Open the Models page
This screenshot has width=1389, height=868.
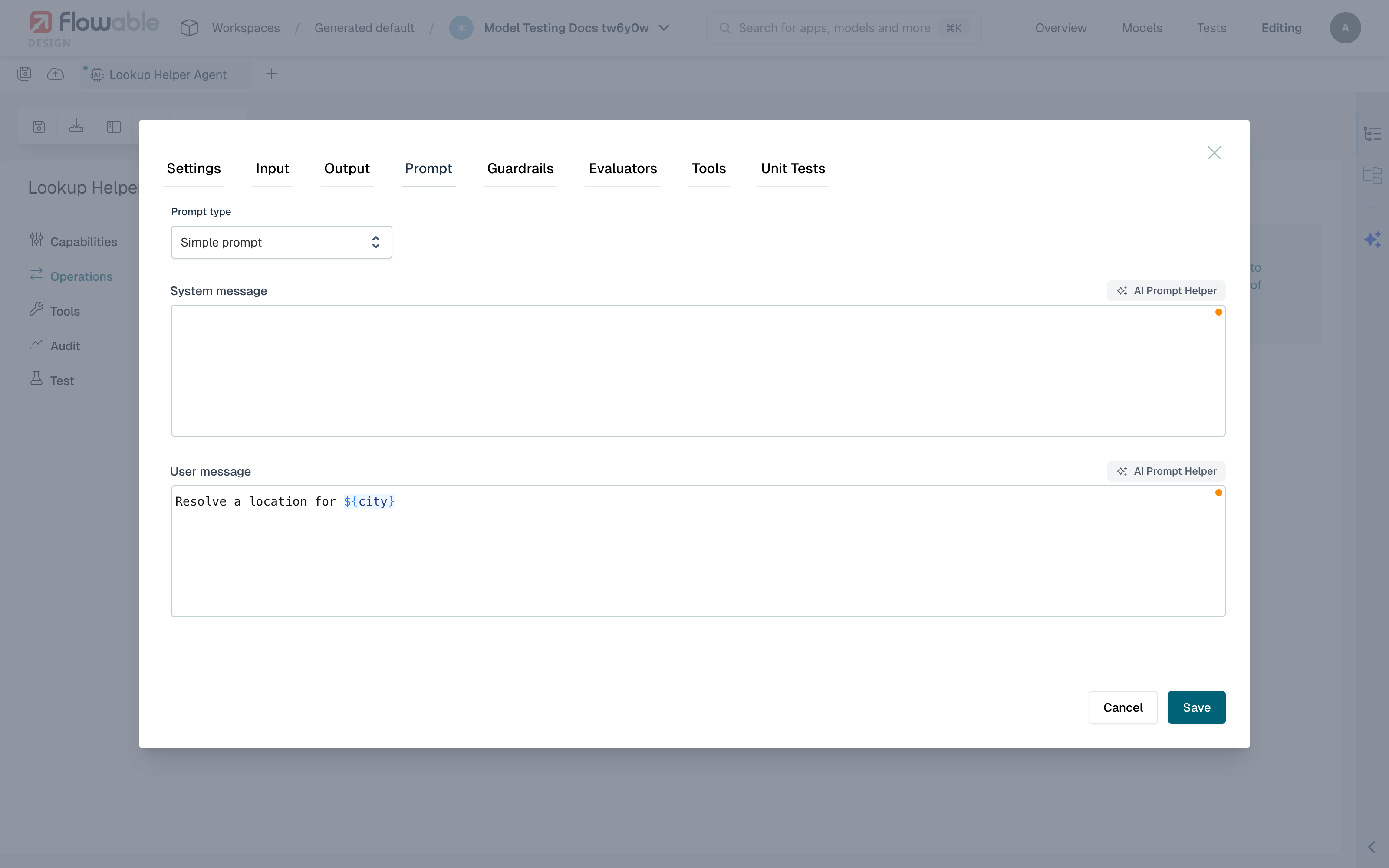(1142, 28)
